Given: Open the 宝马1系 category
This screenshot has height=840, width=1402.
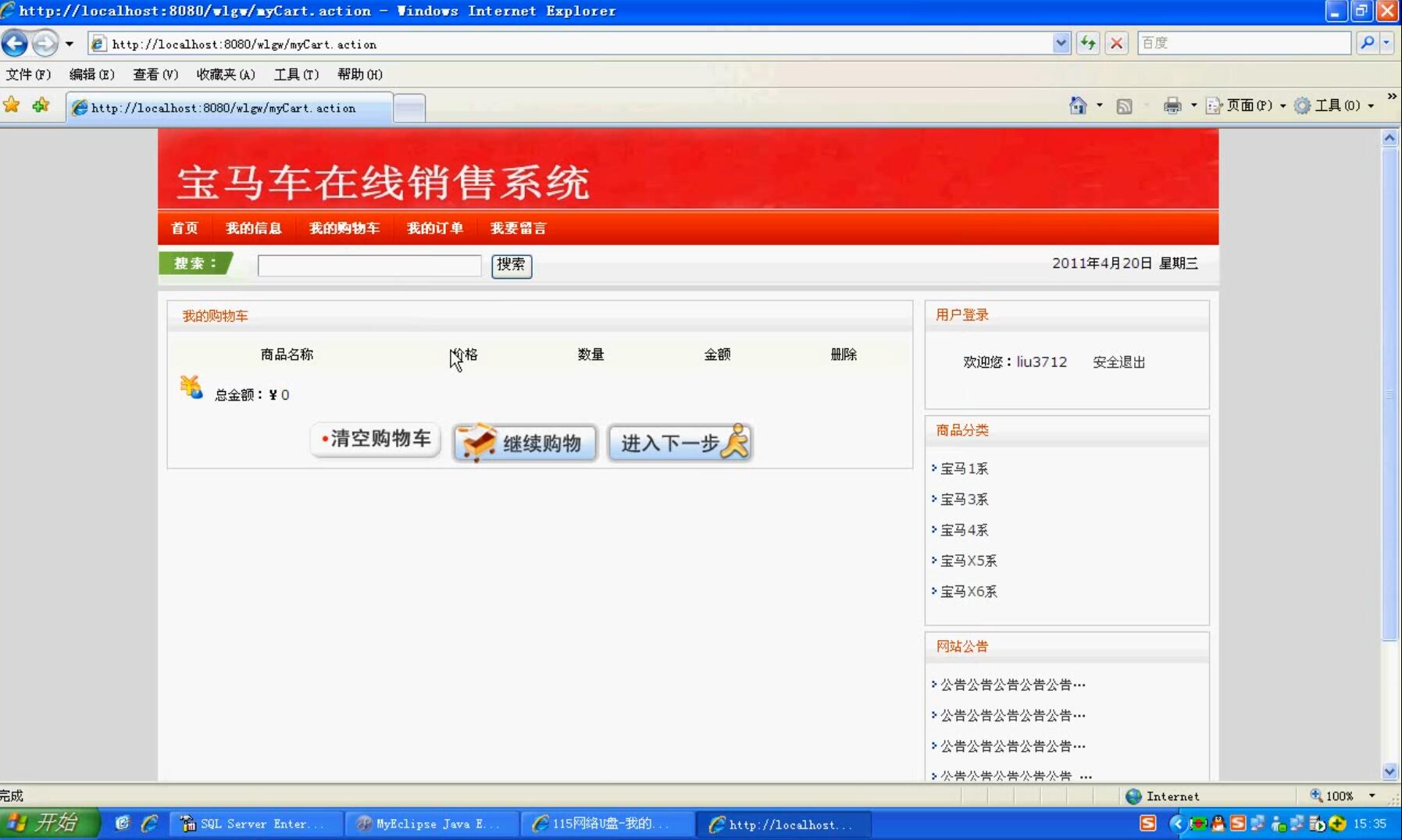Looking at the screenshot, I should click(964, 468).
